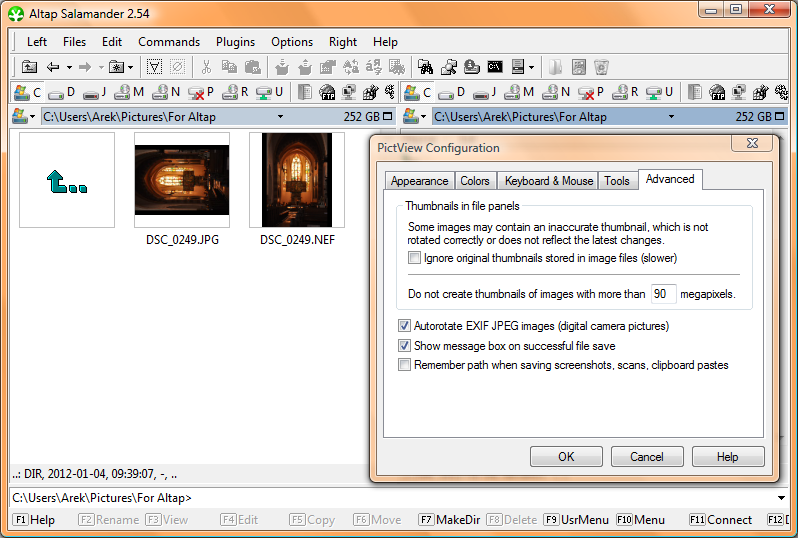Switch left panel to drive M
The width and height of the screenshot is (798, 538).
(x=129, y=92)
